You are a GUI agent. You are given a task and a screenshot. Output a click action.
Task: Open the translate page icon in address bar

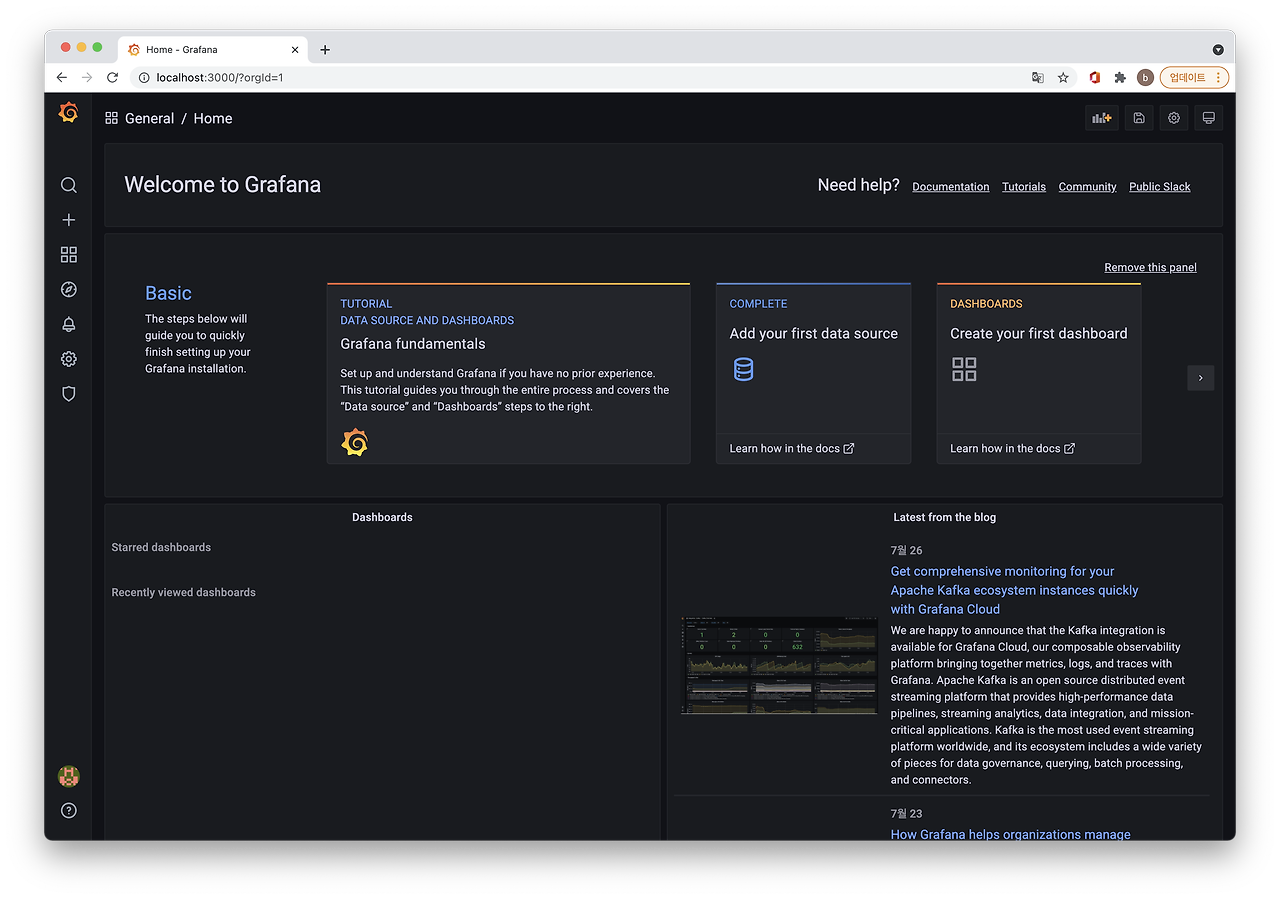(x=1038, y=77)
